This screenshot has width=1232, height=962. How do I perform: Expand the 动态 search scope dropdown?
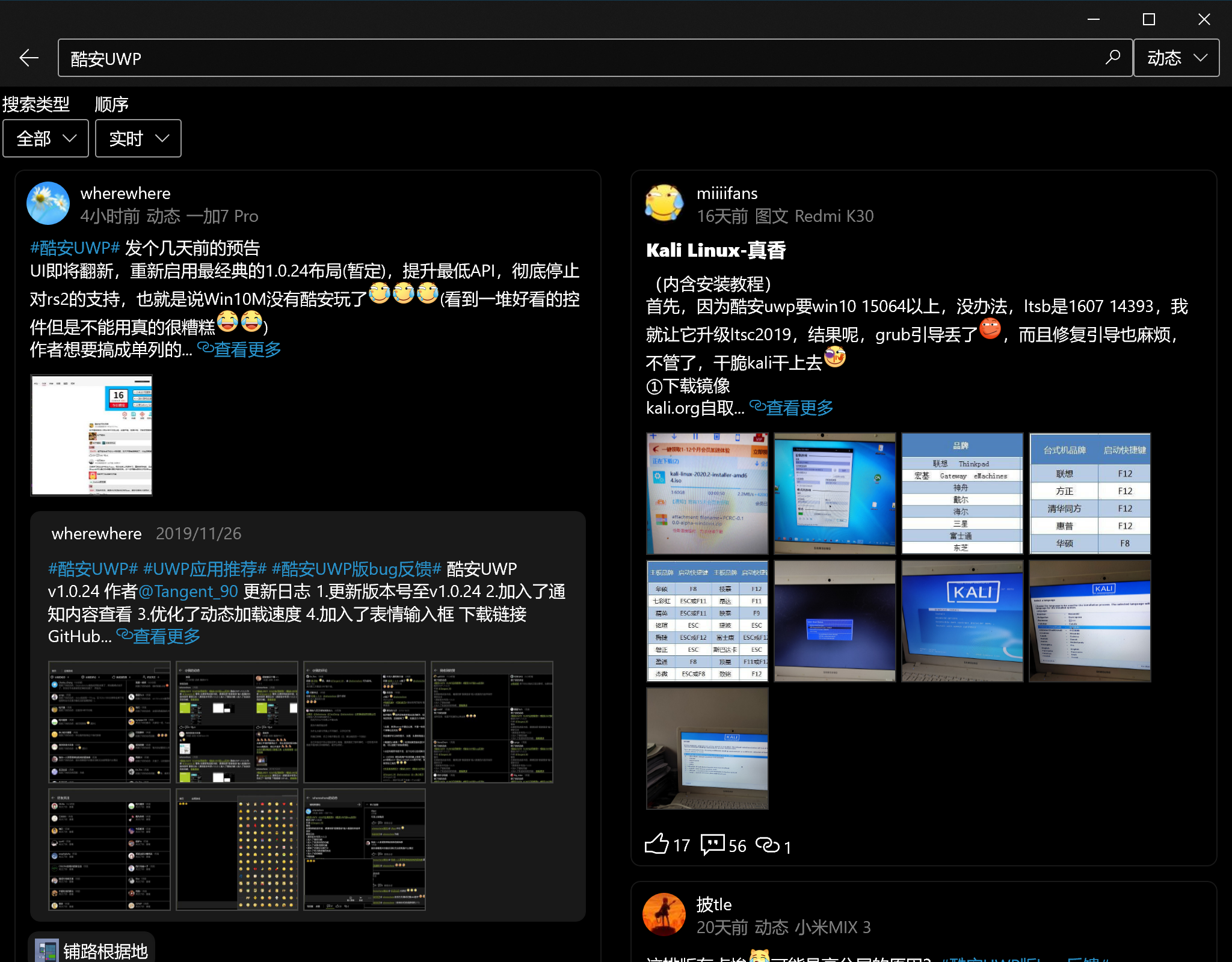(x=1176, y=58)
